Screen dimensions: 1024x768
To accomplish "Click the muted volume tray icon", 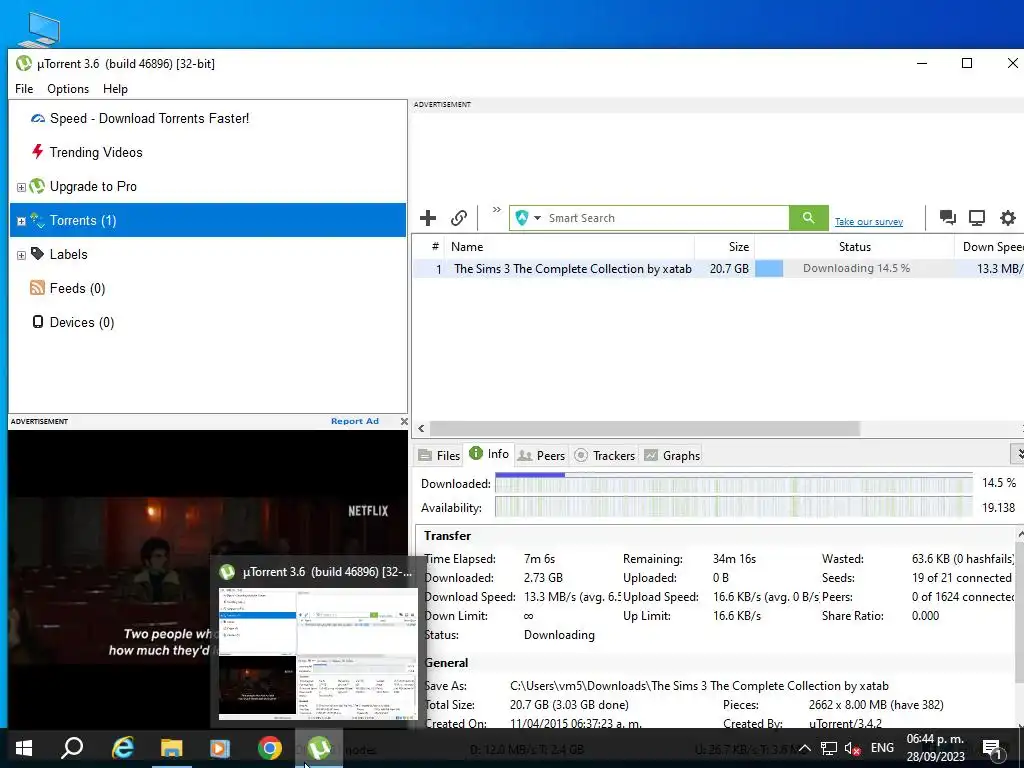I will [852, 749].
